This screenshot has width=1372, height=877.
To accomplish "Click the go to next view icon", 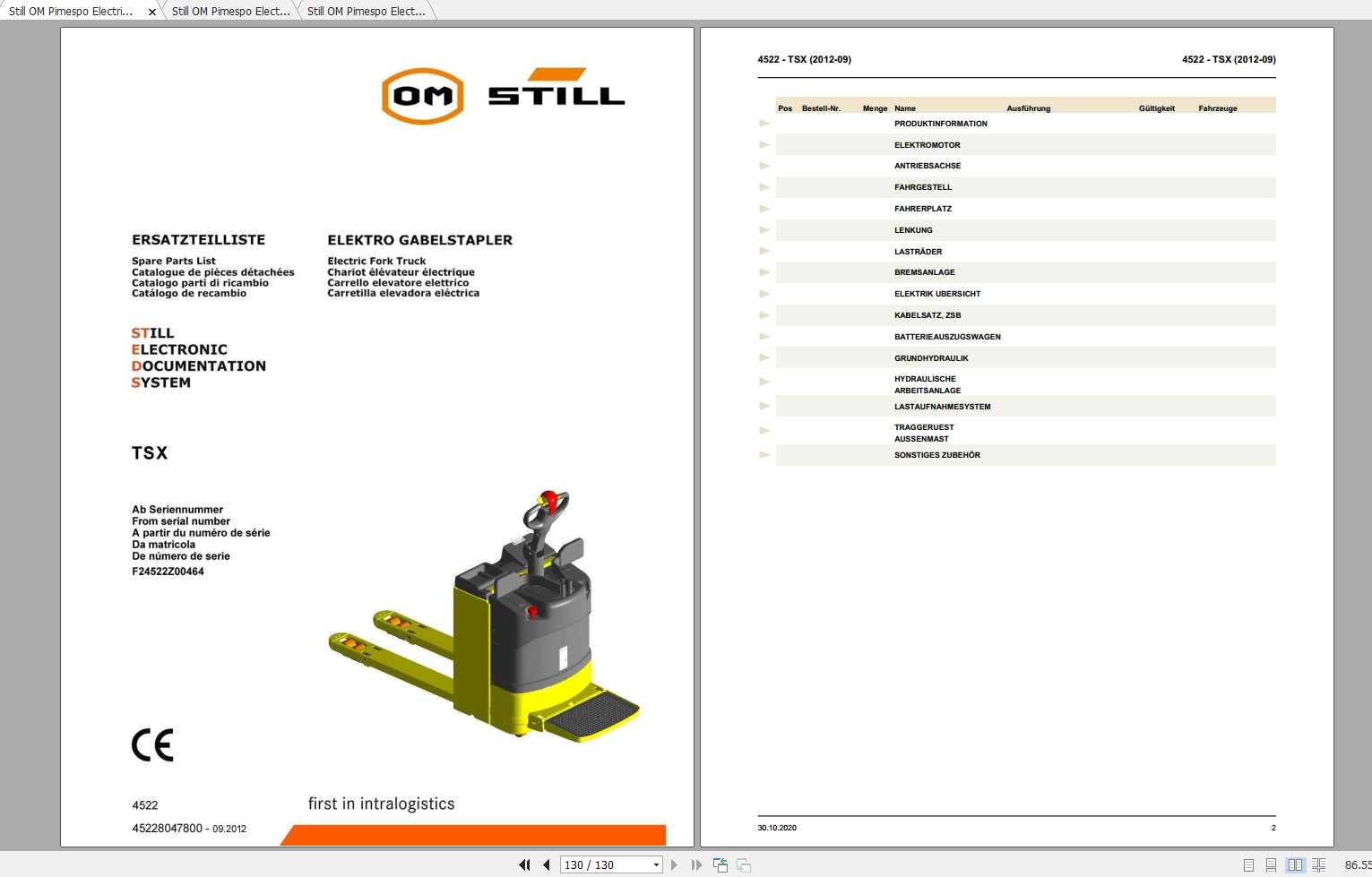I will point(744,864).
